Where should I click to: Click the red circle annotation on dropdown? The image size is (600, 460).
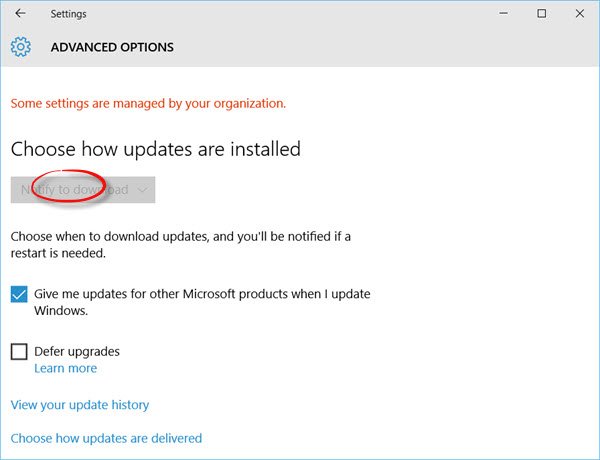[x=68, y=185]
